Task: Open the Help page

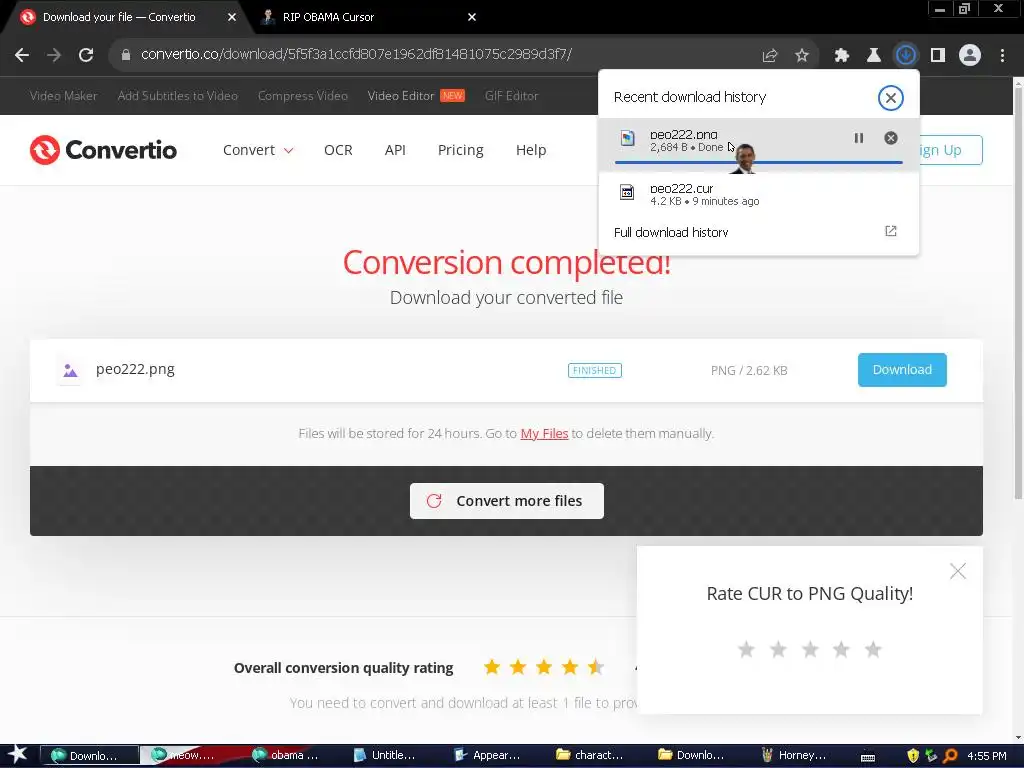Action: tap(531, 150)
